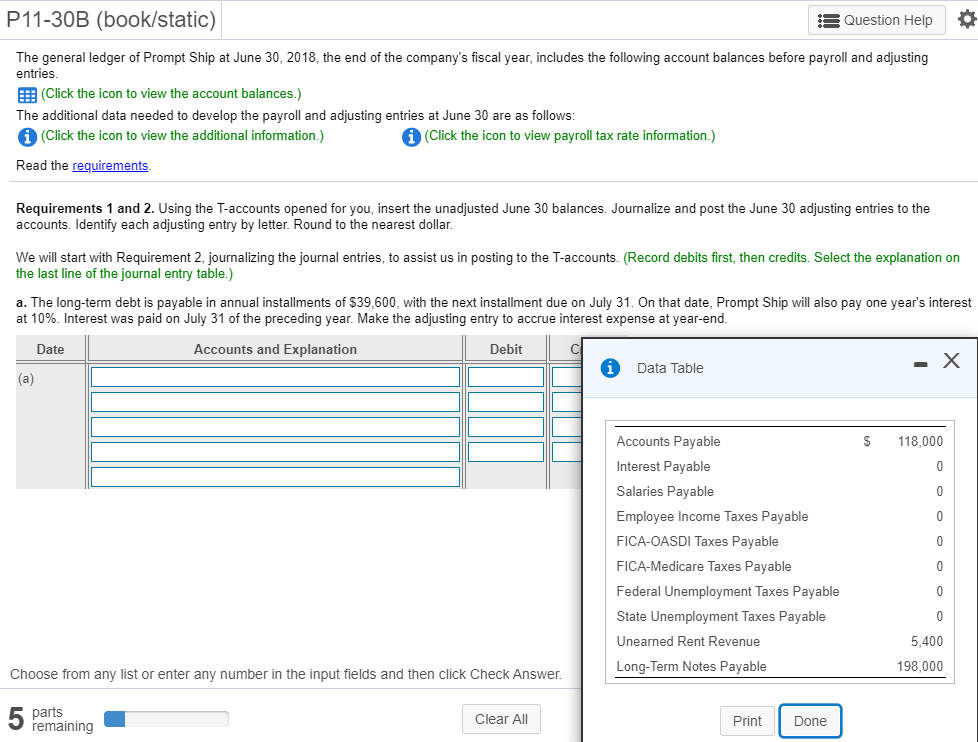
Task: Print the Data Table
Action: (747, 721)
